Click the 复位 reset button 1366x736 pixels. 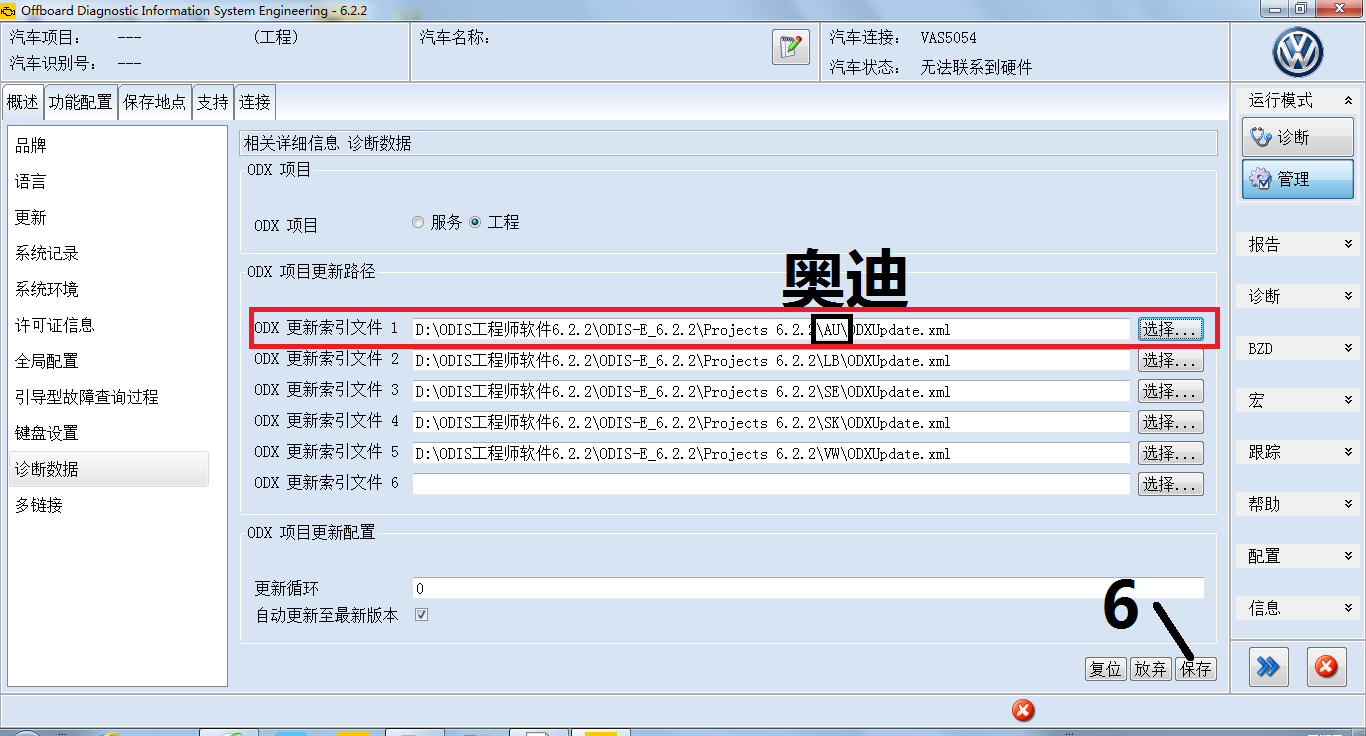point(1105,669)
